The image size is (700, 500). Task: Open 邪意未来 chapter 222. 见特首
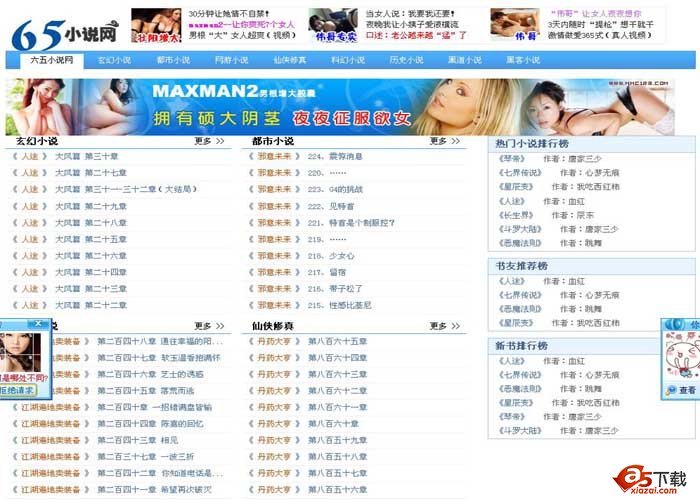pos(331,206)
